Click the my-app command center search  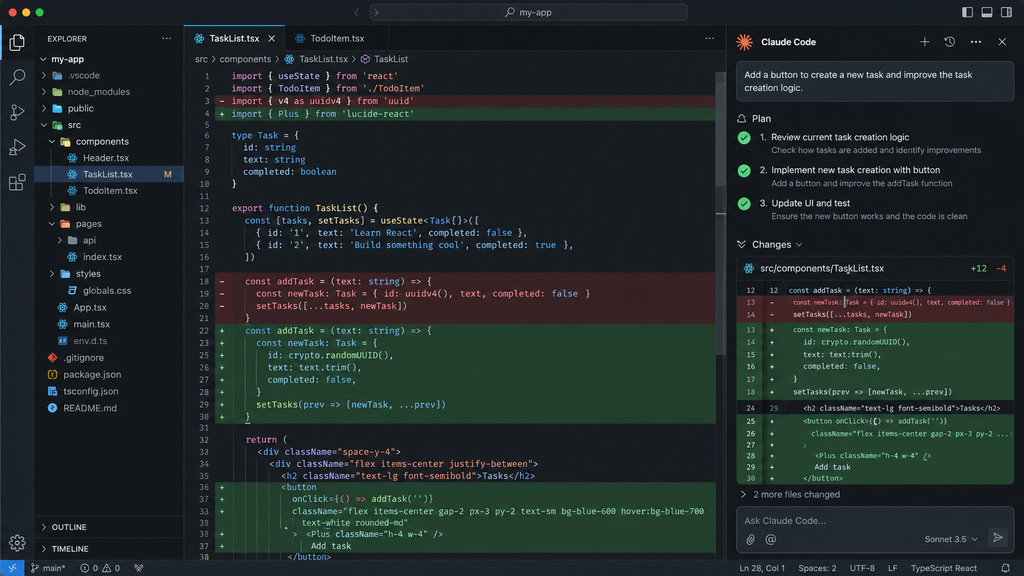528,12
